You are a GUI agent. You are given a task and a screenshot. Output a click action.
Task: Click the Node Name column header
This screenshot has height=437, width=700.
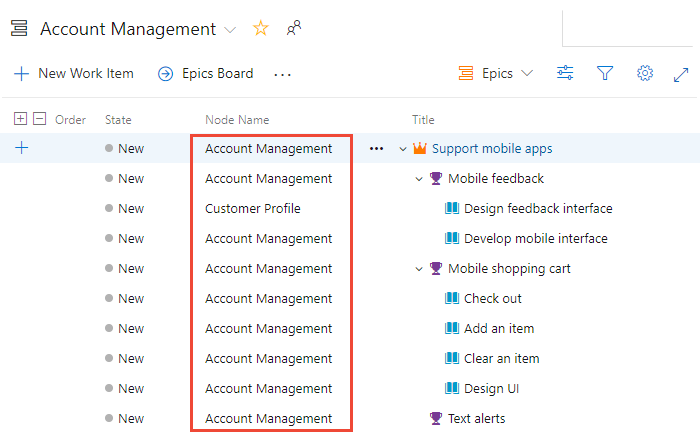pos(237,120)
